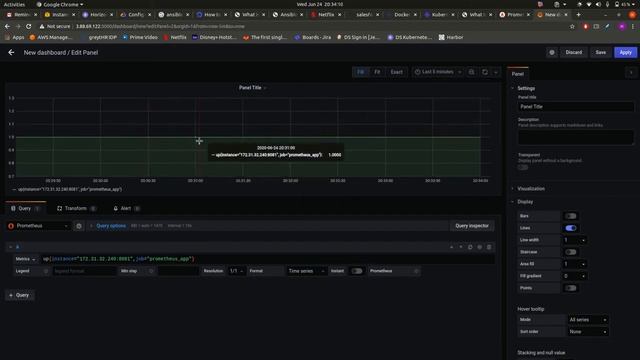Click the zoom out time range icon
This screenshot has width=640, height=360.
[471, 72]
